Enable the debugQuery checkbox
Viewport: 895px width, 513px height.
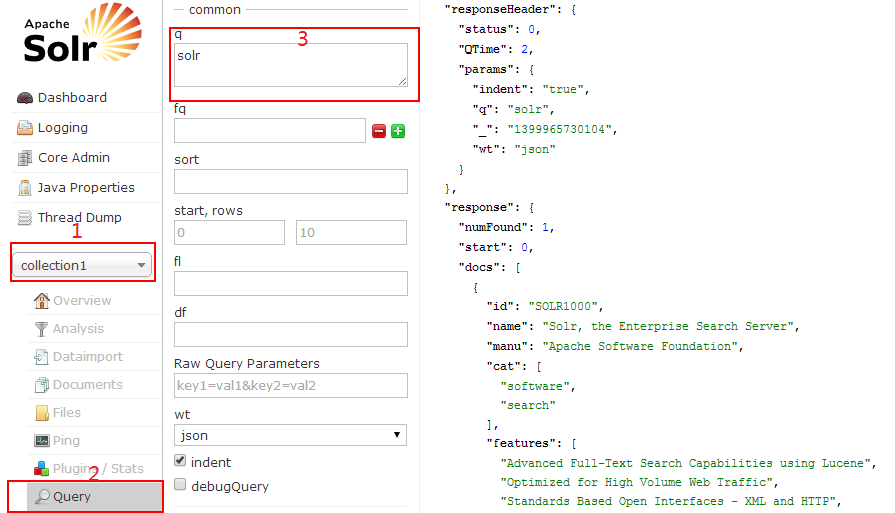pyautogui.click(x=180, y=485)
